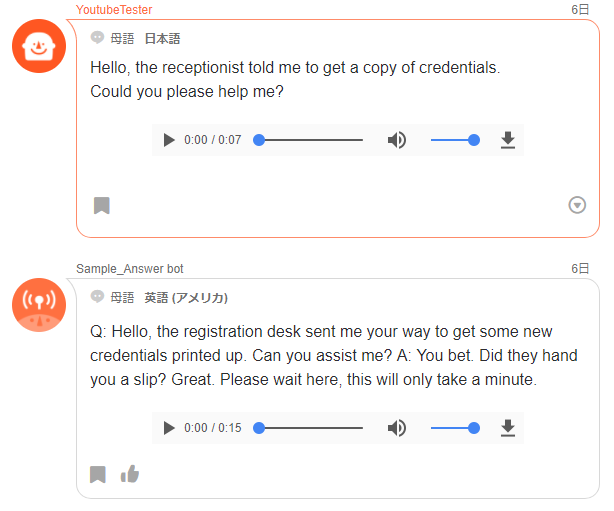Image resolution: width=614 pixels, height=511 pixels.
Task: Click speech bubble icon beside 日本語
Action: coord(97,38)
